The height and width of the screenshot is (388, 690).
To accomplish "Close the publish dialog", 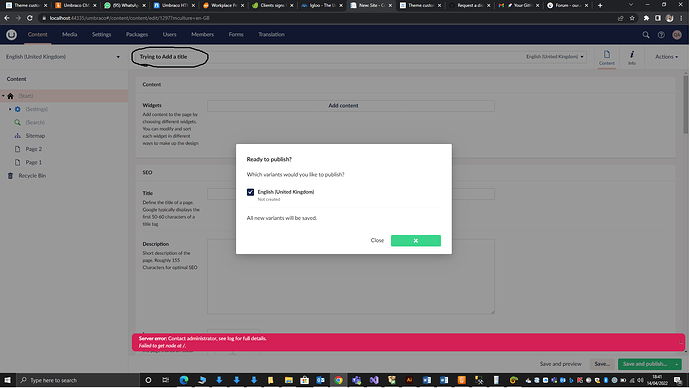I will 377,240.
